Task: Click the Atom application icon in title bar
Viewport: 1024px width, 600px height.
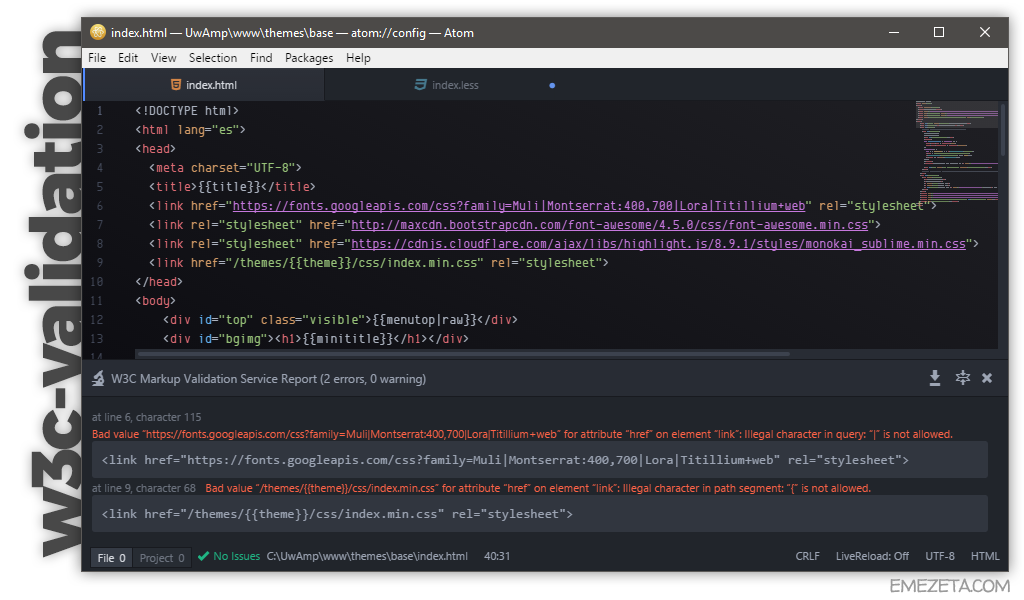Action: tap(98, 32)
